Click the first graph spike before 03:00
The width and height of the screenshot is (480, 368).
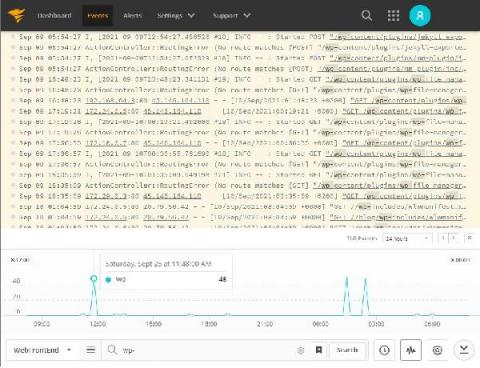coord(347,295)
